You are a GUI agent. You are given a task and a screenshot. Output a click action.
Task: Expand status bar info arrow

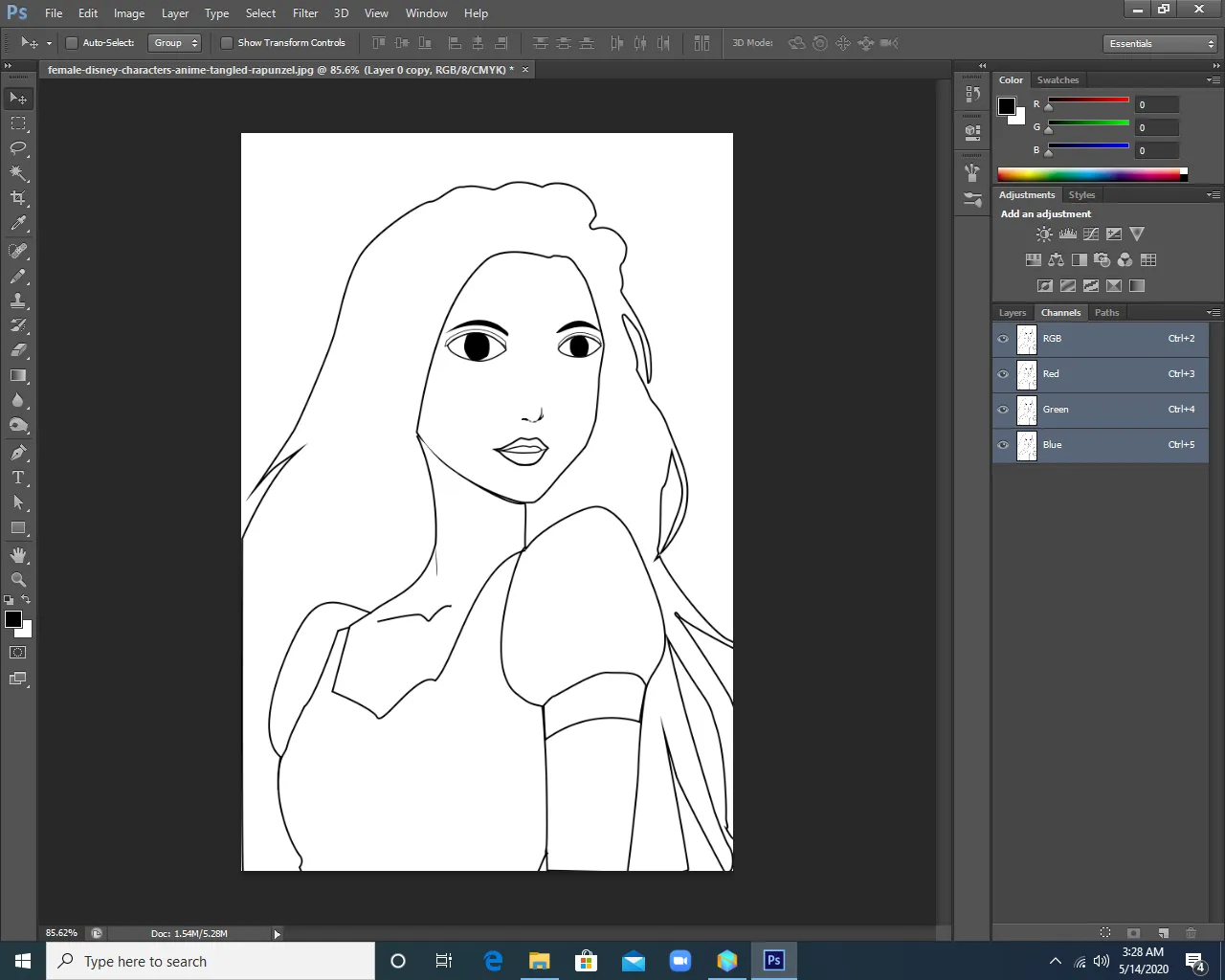tap(277, 934)
